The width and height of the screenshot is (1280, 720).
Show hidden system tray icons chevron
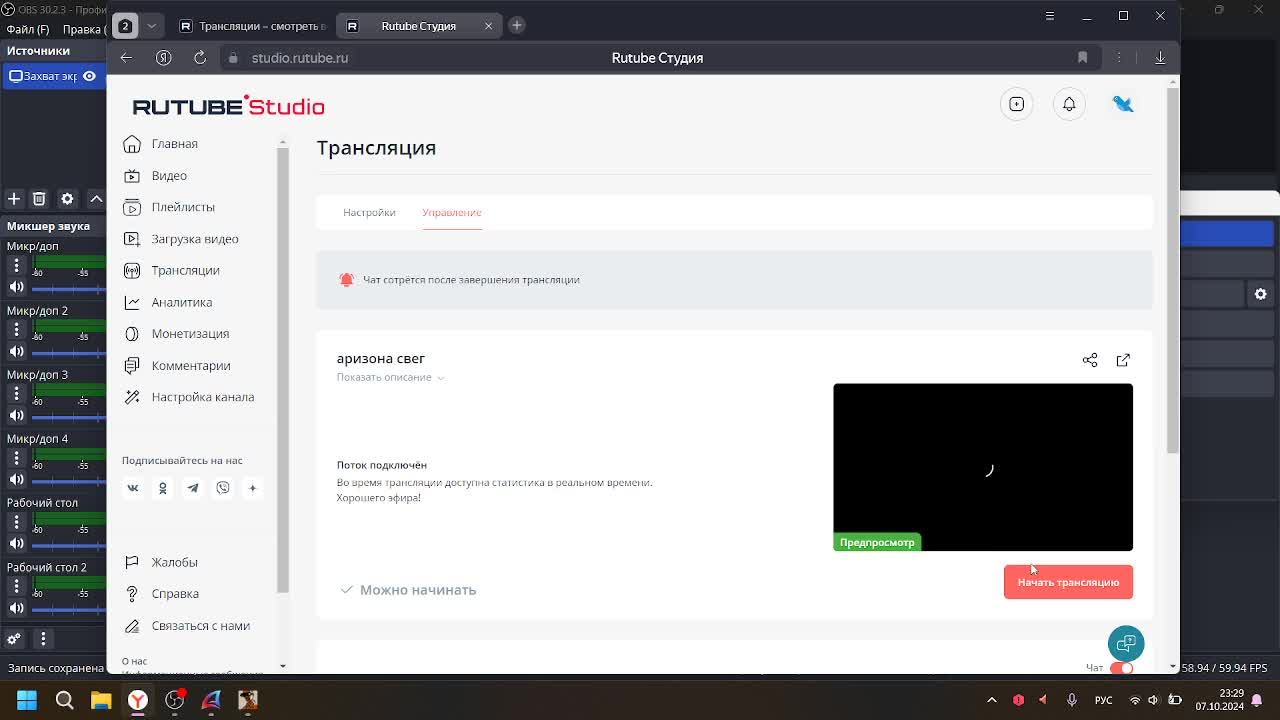click(x=991, y=700)
